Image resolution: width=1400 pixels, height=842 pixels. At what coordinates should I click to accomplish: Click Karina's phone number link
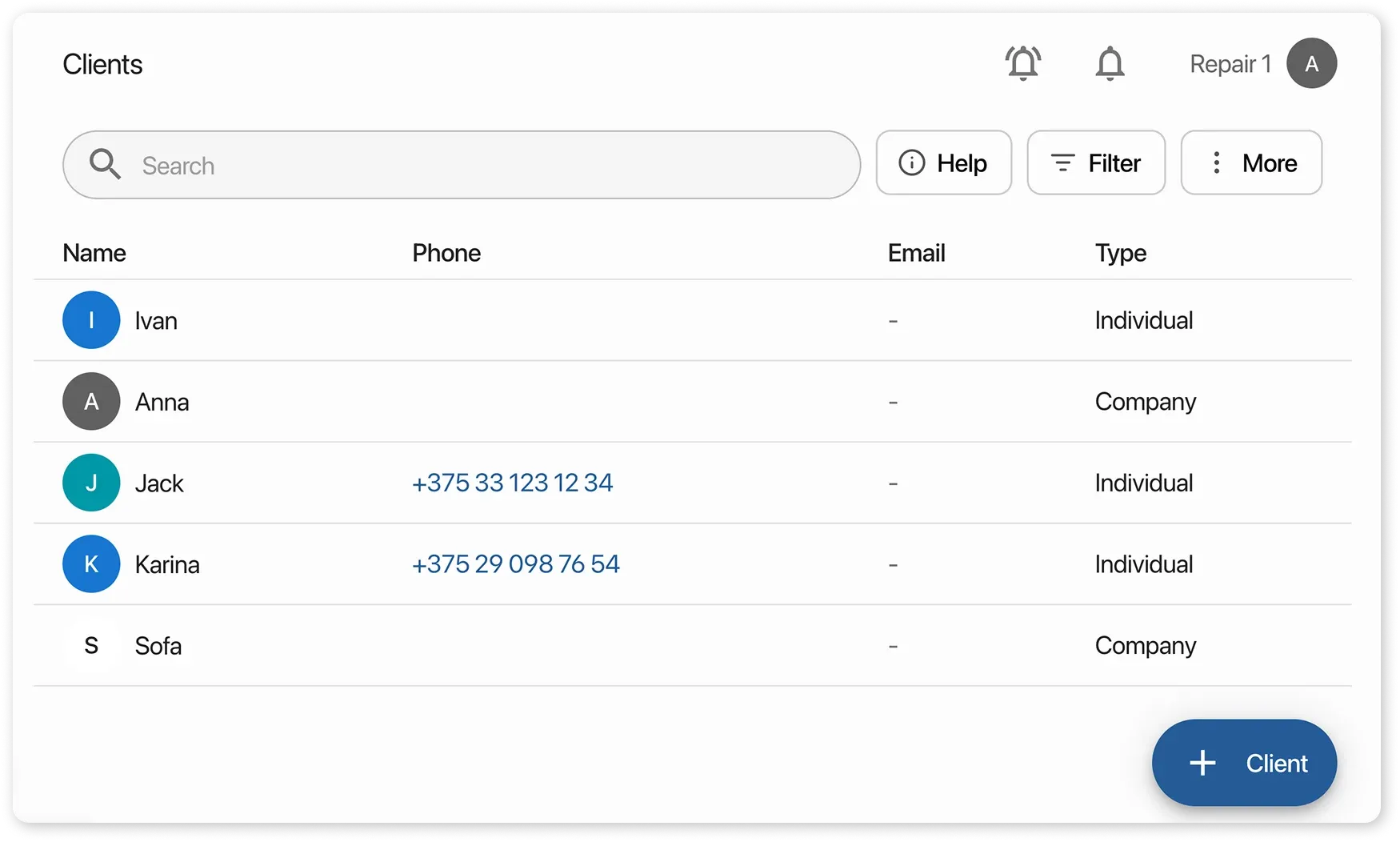(x=515, y=564)
